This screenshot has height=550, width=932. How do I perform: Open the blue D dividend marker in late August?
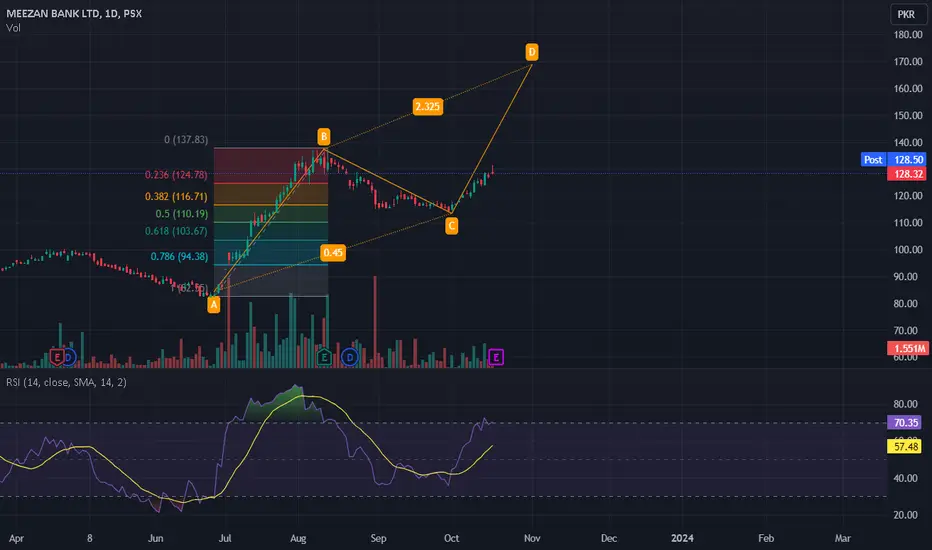click(350, 357)
